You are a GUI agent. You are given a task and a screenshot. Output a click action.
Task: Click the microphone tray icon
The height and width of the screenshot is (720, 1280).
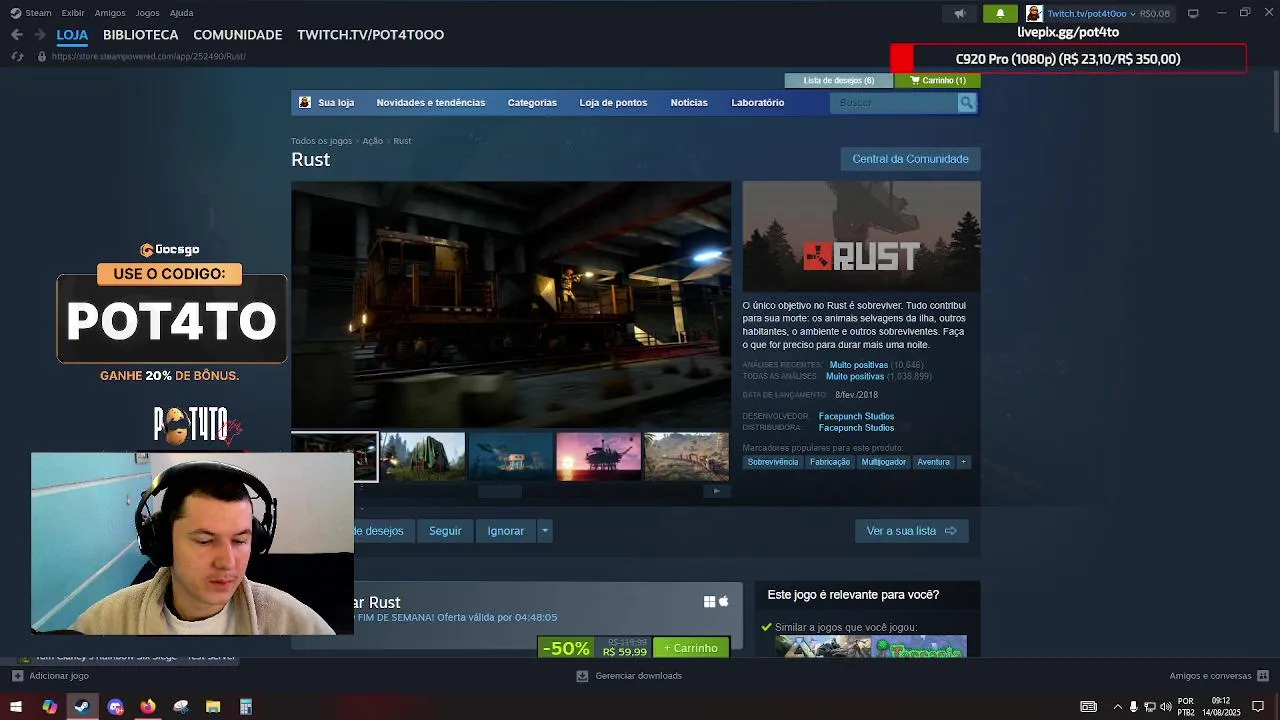pyautogui.click(x=1133, y=707)
